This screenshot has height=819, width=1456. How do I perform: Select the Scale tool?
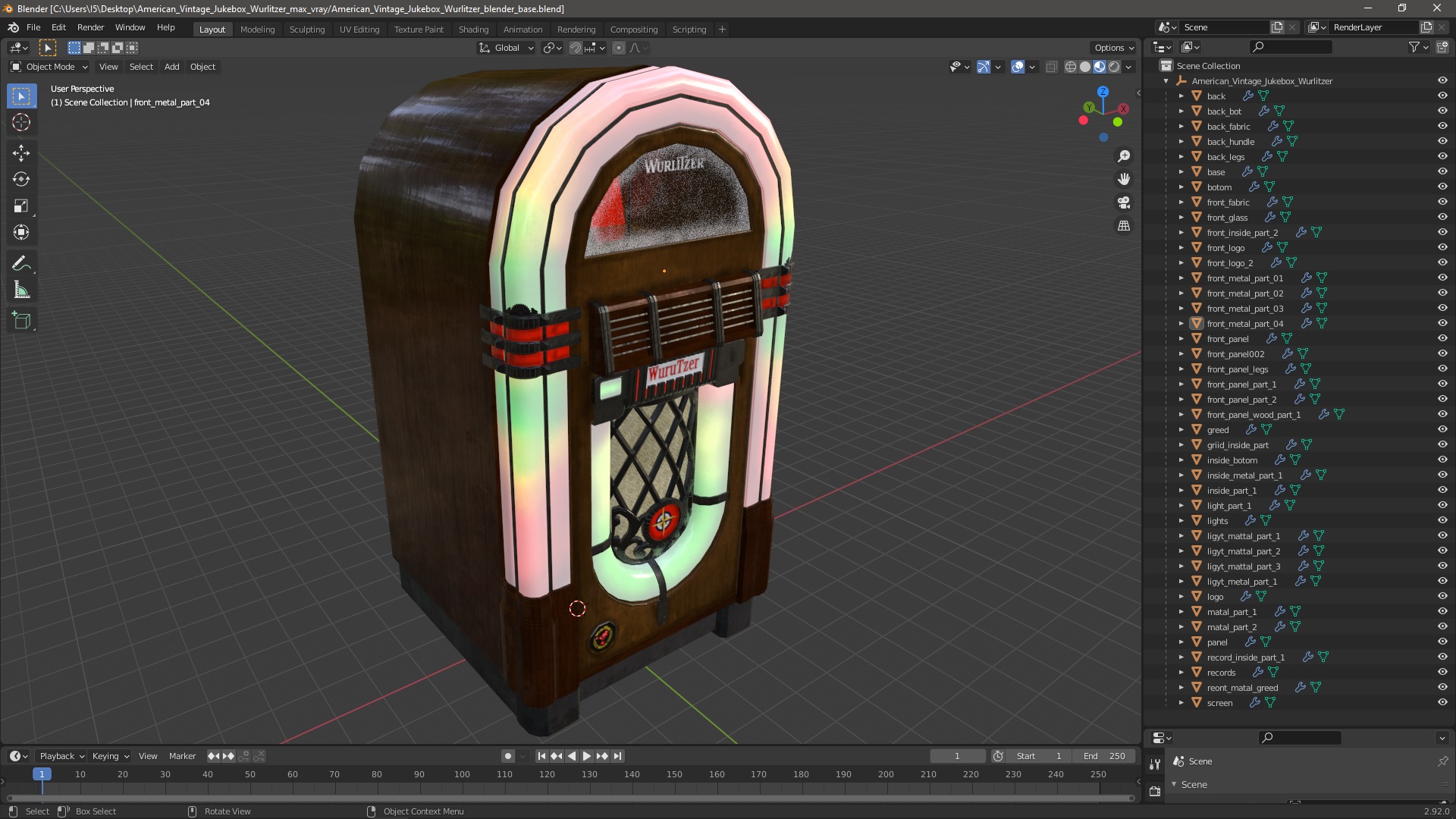click(x=21, y=206)
